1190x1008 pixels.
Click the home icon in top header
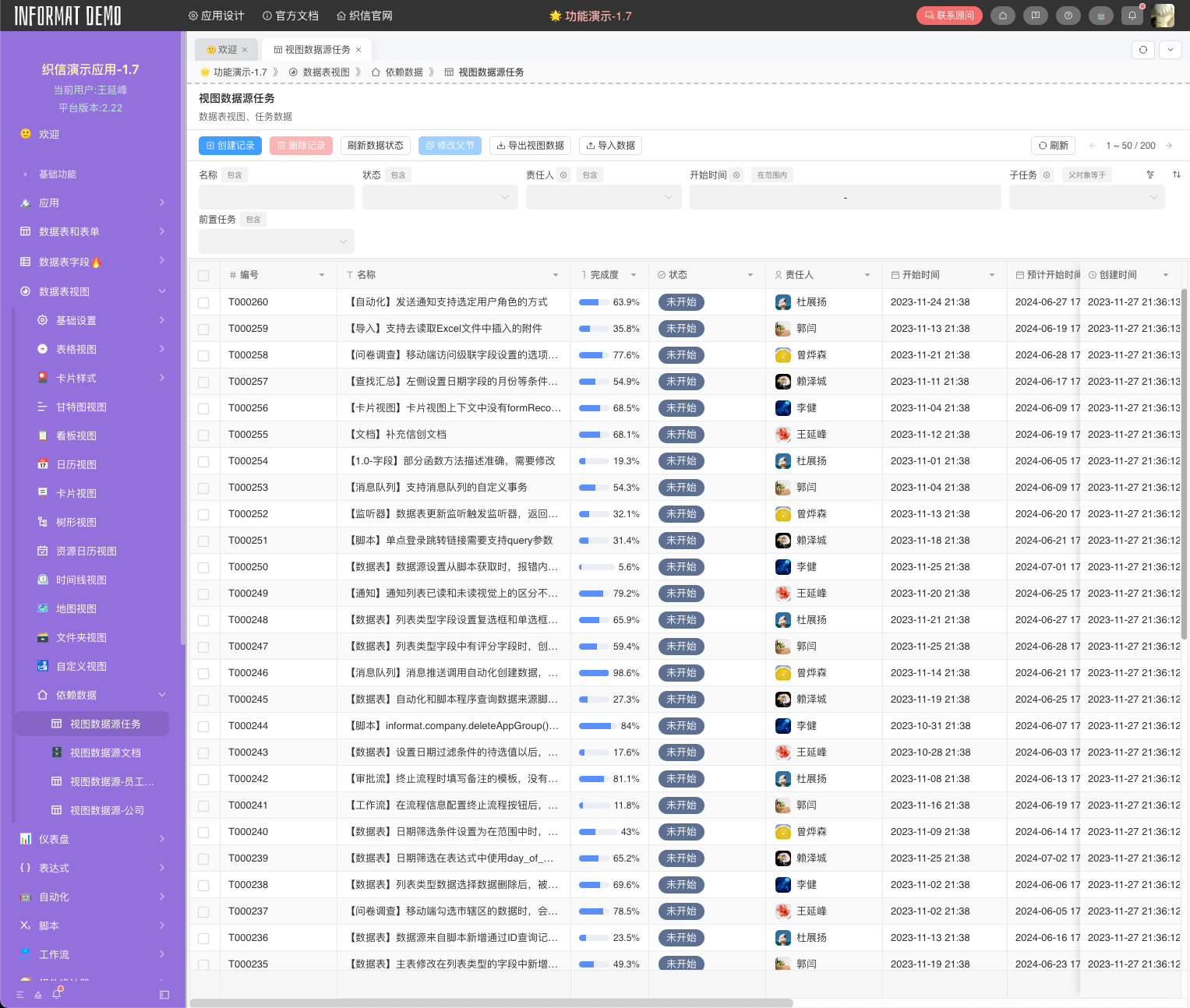[1003, 16]
